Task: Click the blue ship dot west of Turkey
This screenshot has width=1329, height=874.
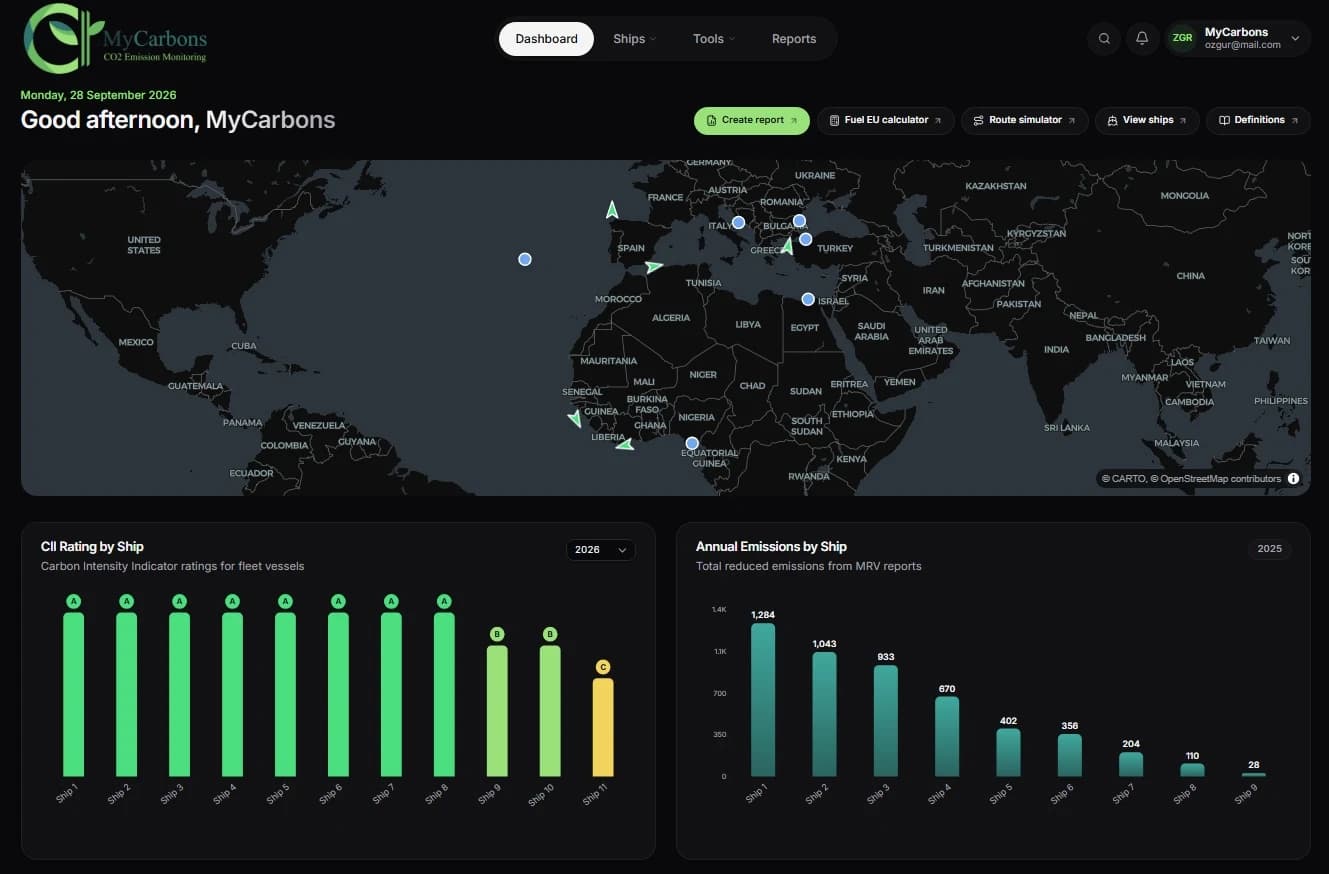Action: [806, 239]
